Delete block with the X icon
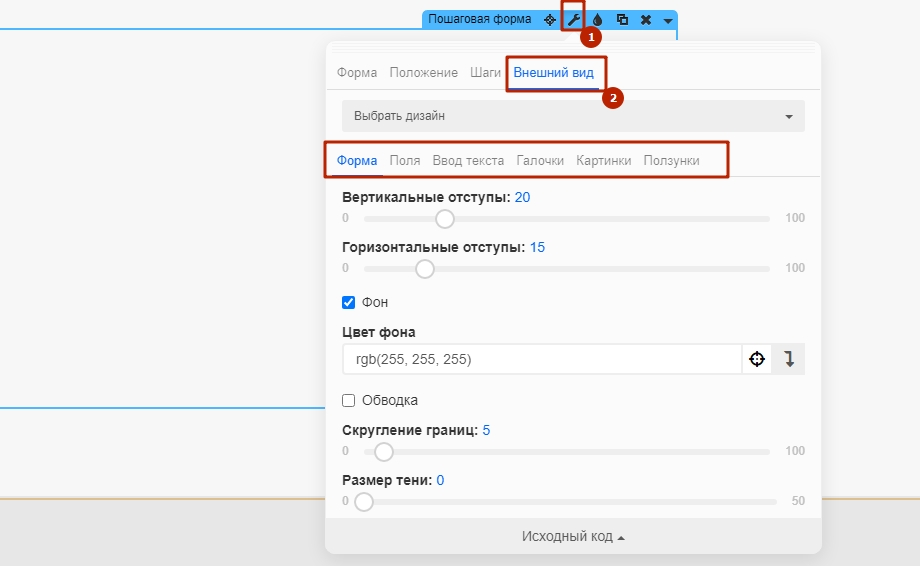This screenshot has width=920, height=566. [646, 20]
